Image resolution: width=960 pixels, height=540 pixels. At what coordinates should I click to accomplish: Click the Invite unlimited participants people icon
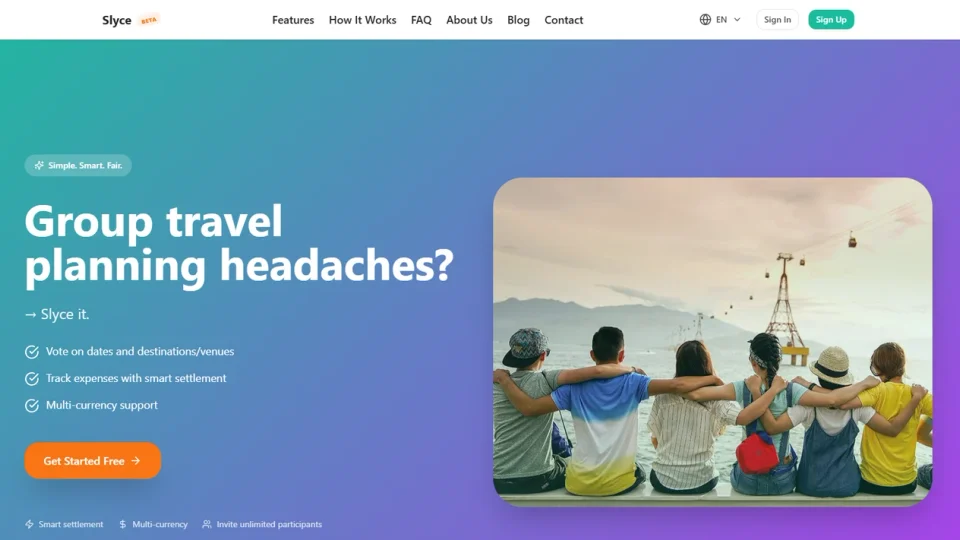[x=207, y=524]
